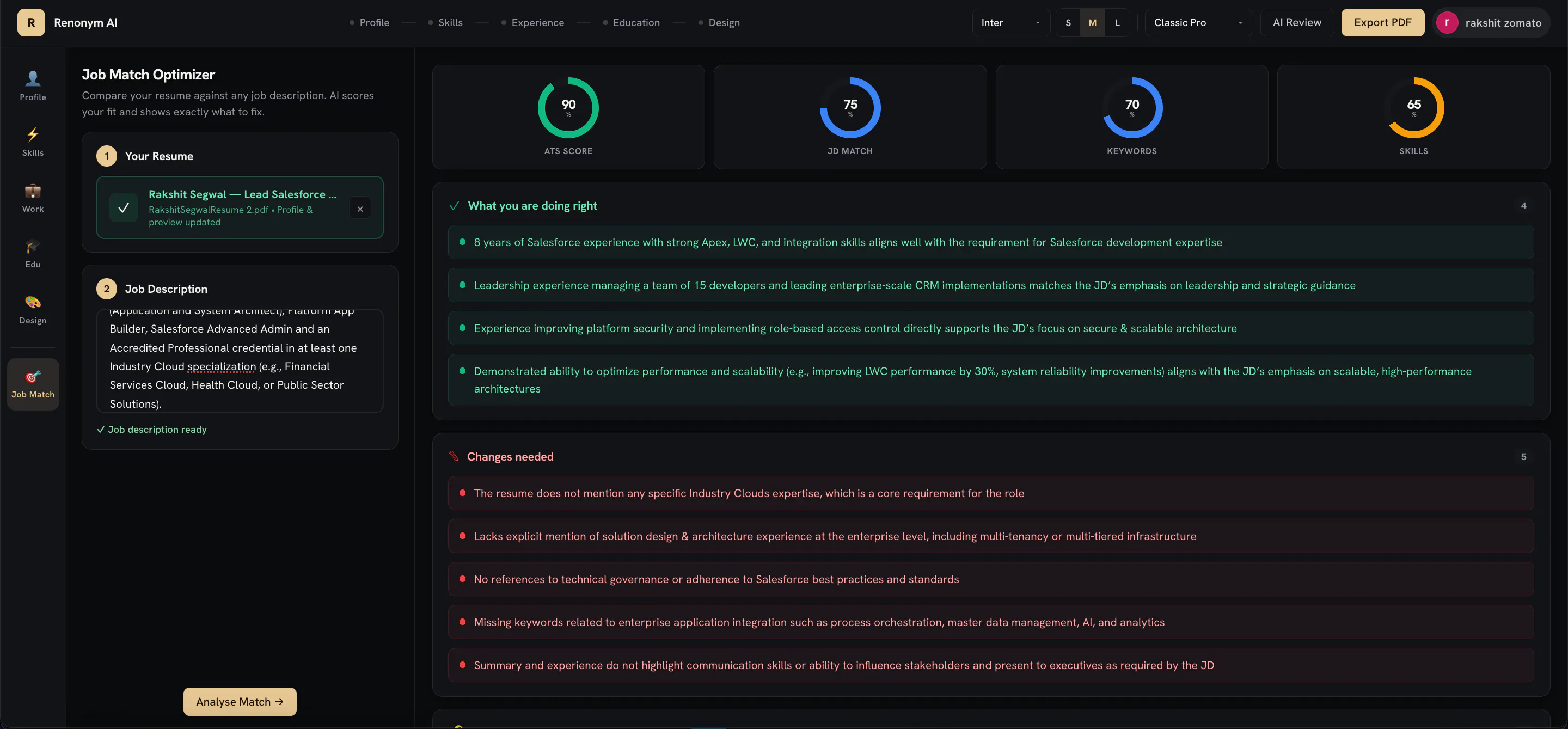The image size is (1568, 729).
Task: Click the rakshit zomato user avatar
Action: click(1447, 22)
